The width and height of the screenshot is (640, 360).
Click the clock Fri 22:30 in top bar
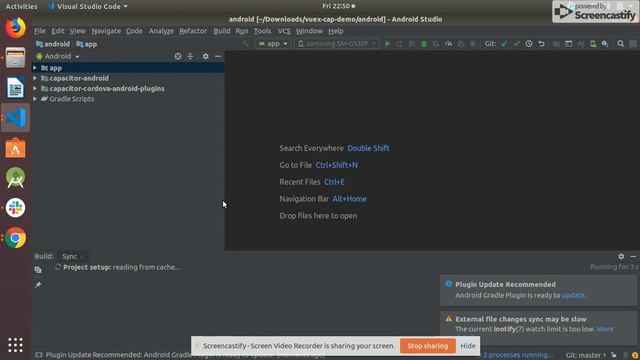tap(338, 6)
